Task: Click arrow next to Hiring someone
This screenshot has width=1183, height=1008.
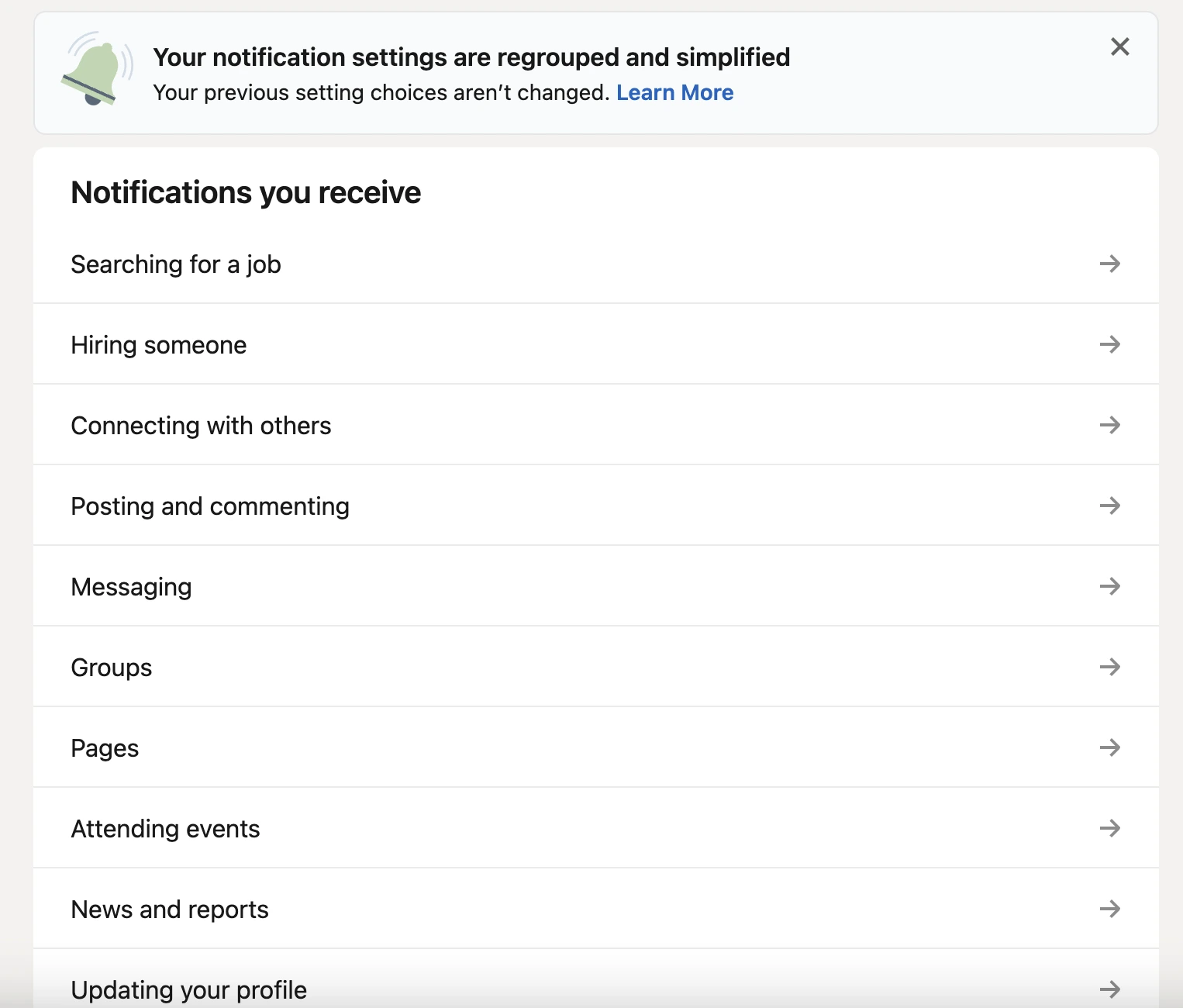Action: coord(1110,344)
